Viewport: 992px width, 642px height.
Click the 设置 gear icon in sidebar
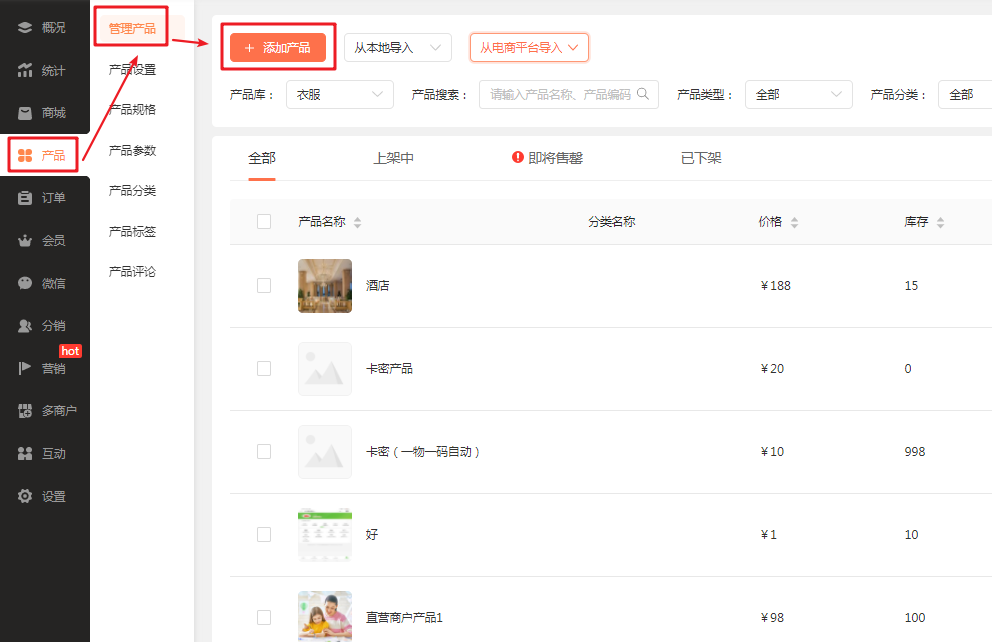[x=25, y=496]
